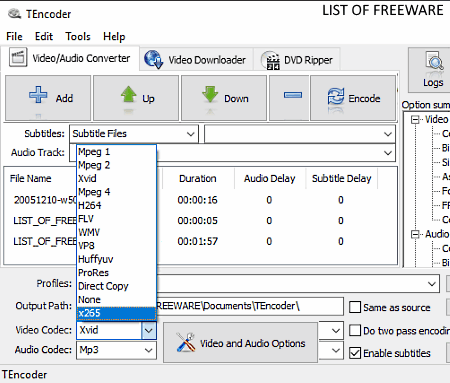The height and width of the screenshot is (383, 450).
Task: Open the Subtitle Files dropdown
Action: [x=134, y=134]
